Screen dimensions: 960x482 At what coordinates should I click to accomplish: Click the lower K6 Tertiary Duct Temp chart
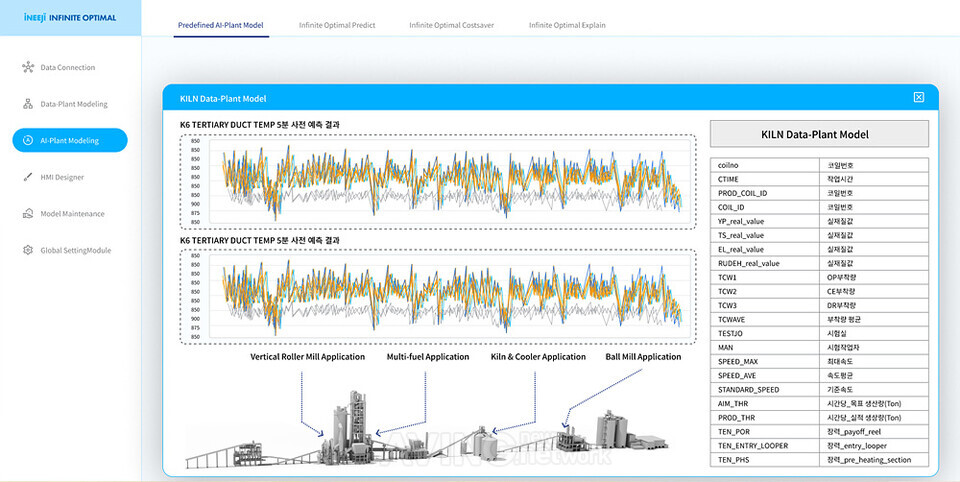[x=438, y=296]
